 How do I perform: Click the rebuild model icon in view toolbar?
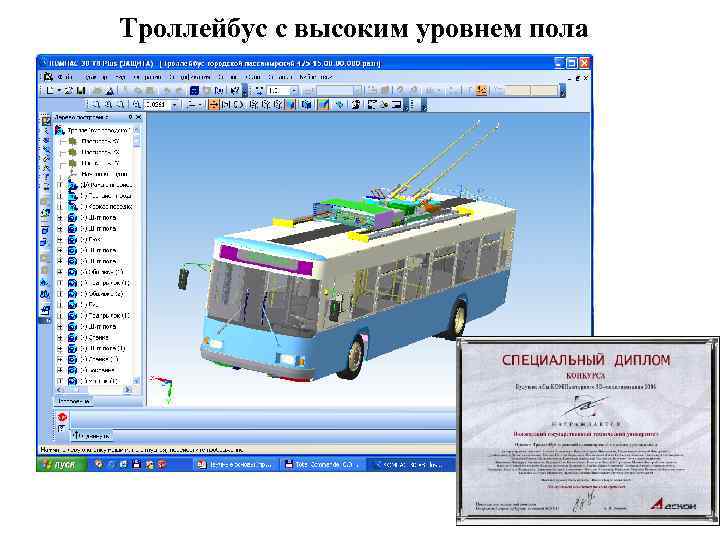(356, 105)
